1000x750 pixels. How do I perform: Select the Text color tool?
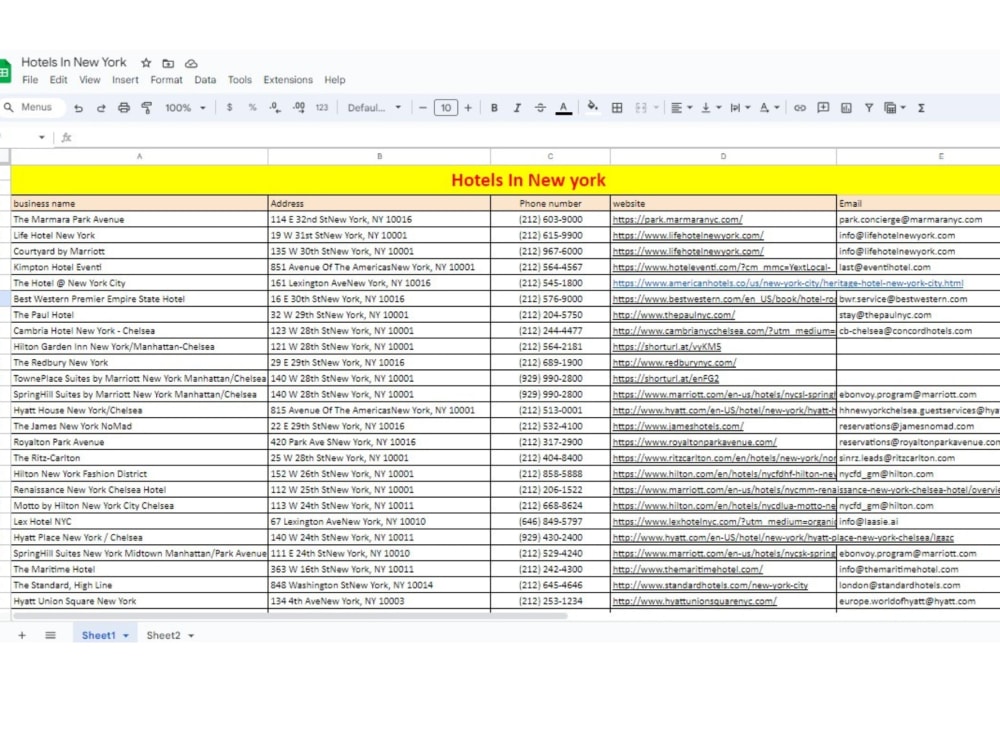[x=565, y=107]
